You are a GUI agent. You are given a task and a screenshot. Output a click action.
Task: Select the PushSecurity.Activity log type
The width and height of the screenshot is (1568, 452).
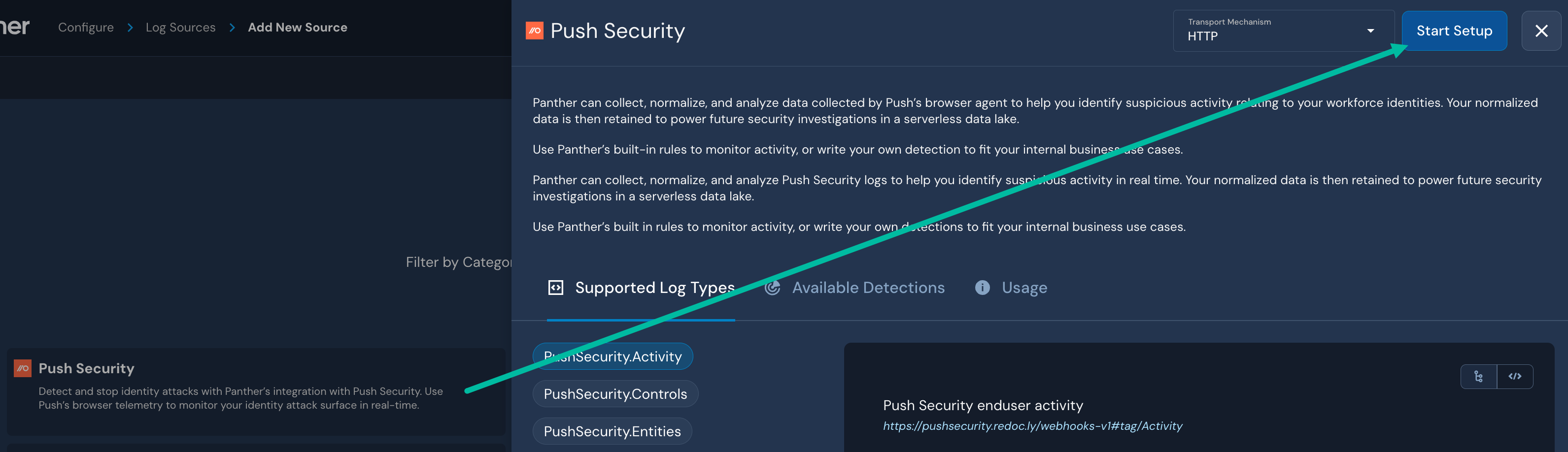[613, 356]
